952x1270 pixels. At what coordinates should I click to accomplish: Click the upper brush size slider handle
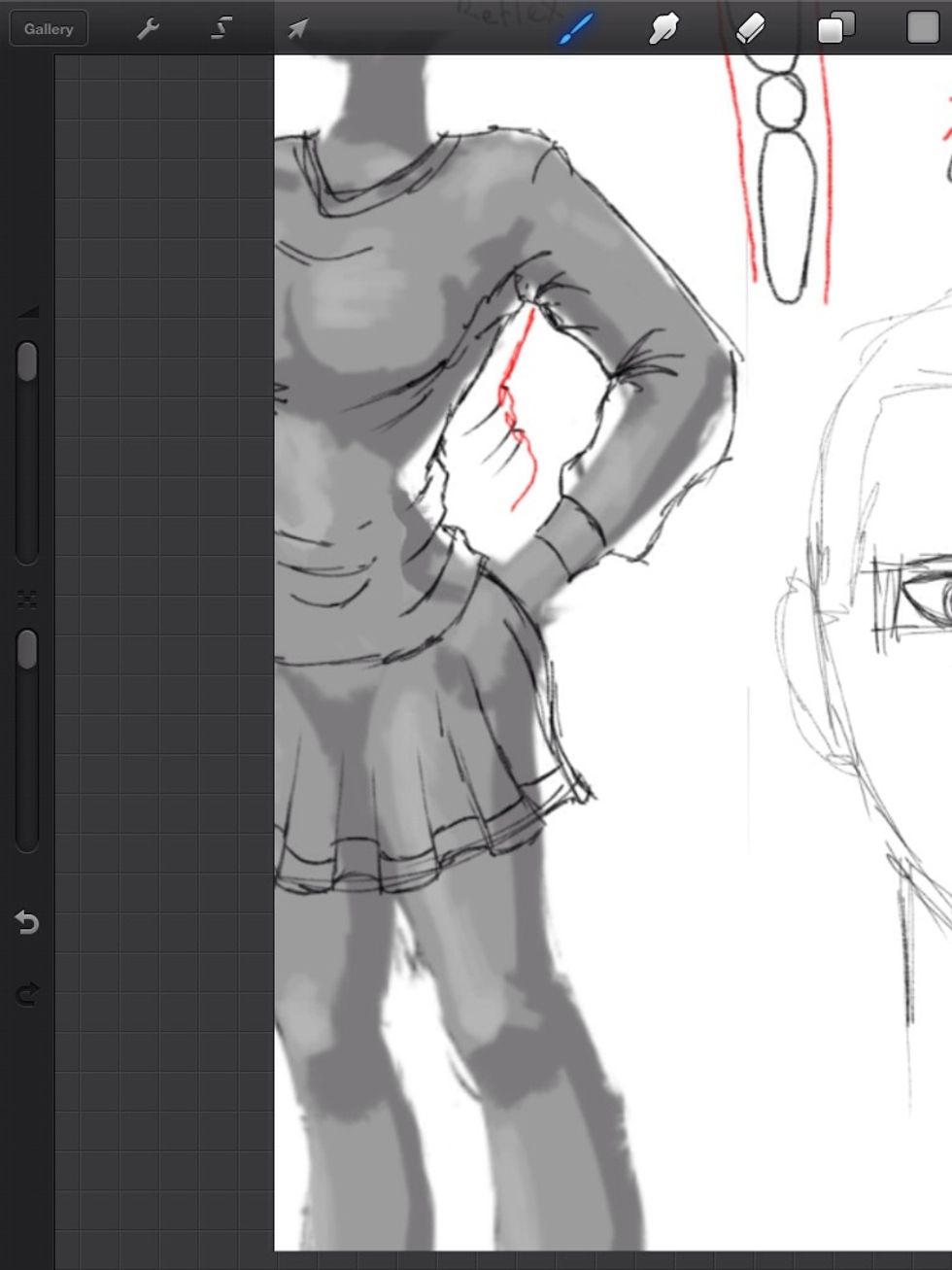point(27,361)
